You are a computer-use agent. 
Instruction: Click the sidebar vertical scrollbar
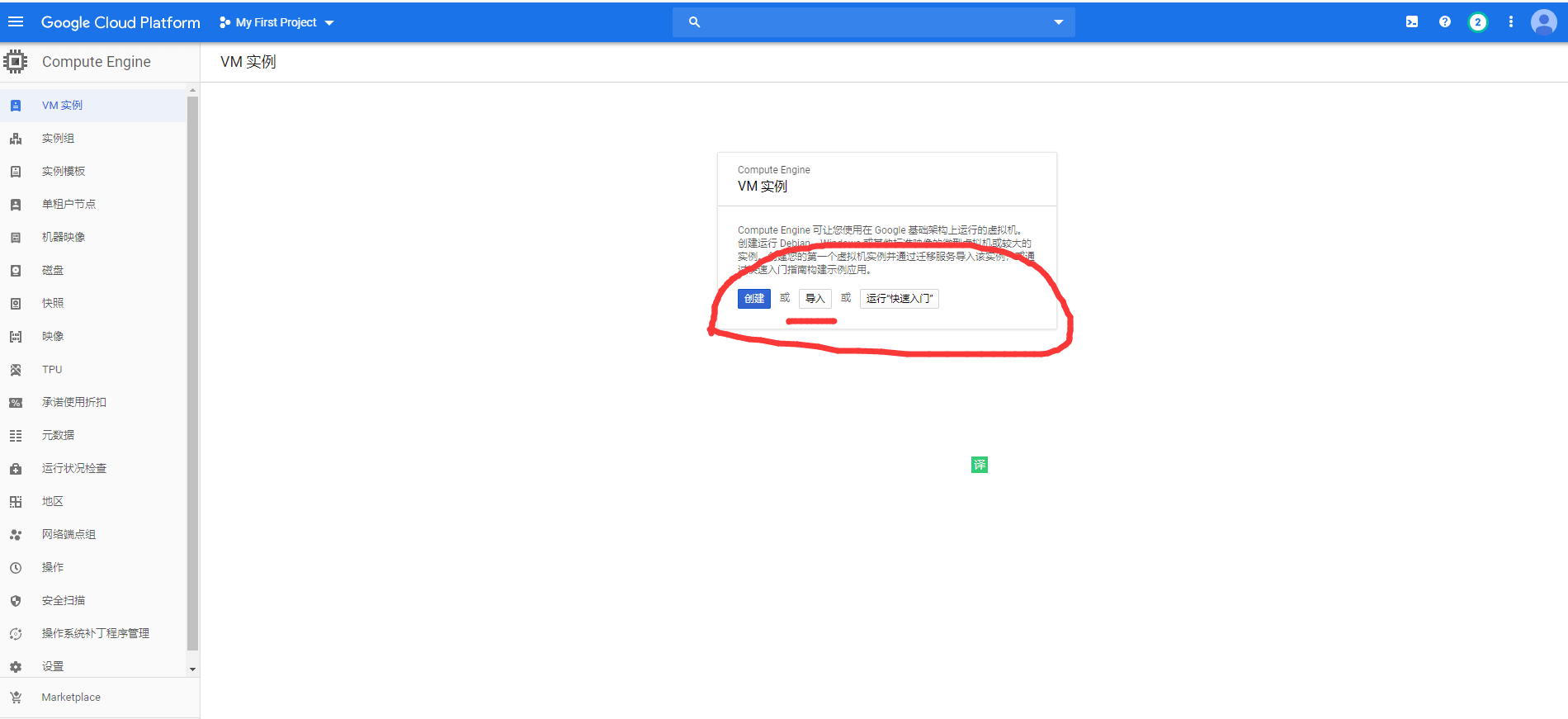click(x=192, y=371)
